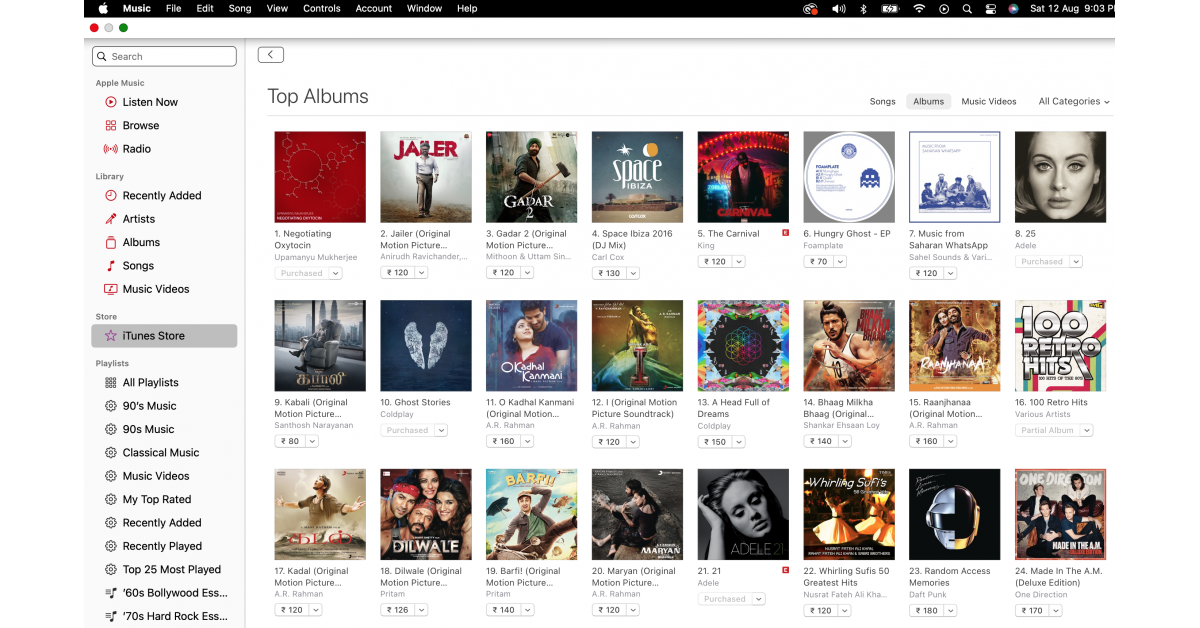Switch to the Music Videos chart tab

[989, 102]
